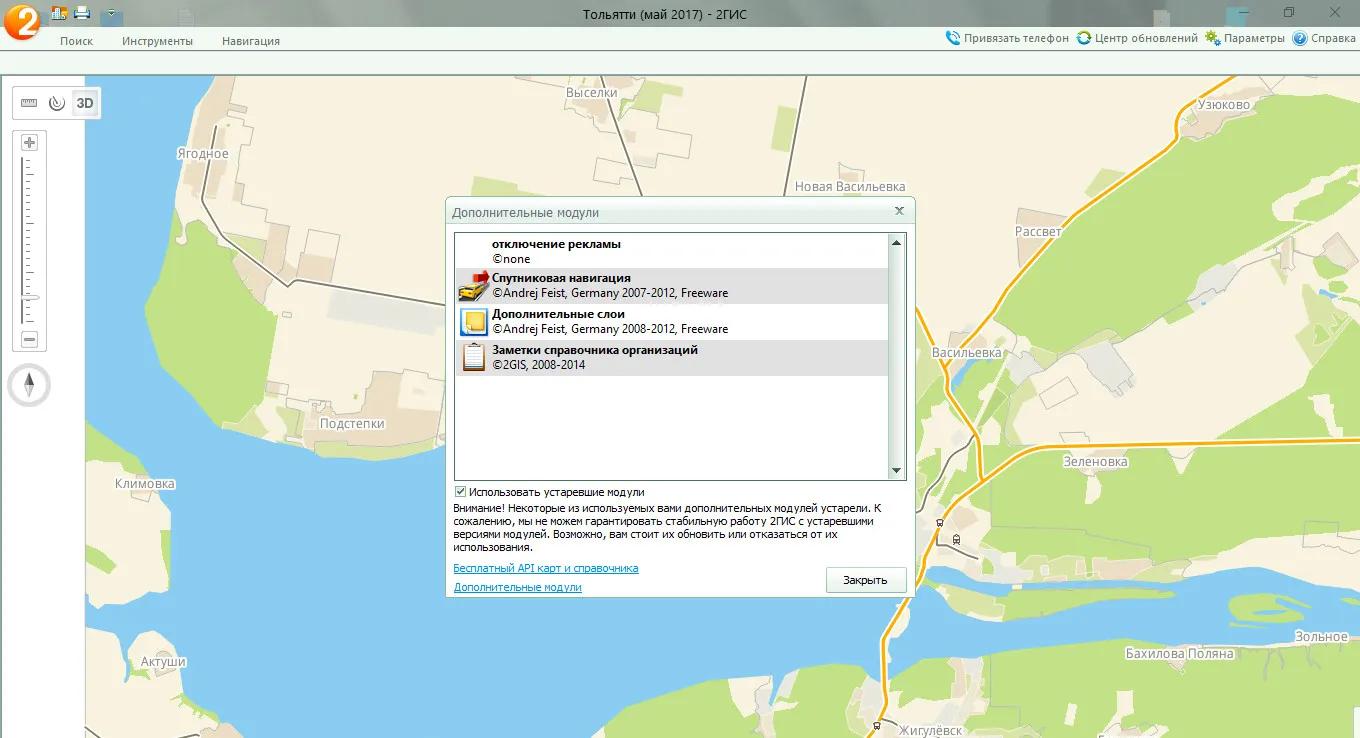Viewport: 1360px width, 738px height.
Task: Click the Выселки label on the map
Action: point(593,92)
